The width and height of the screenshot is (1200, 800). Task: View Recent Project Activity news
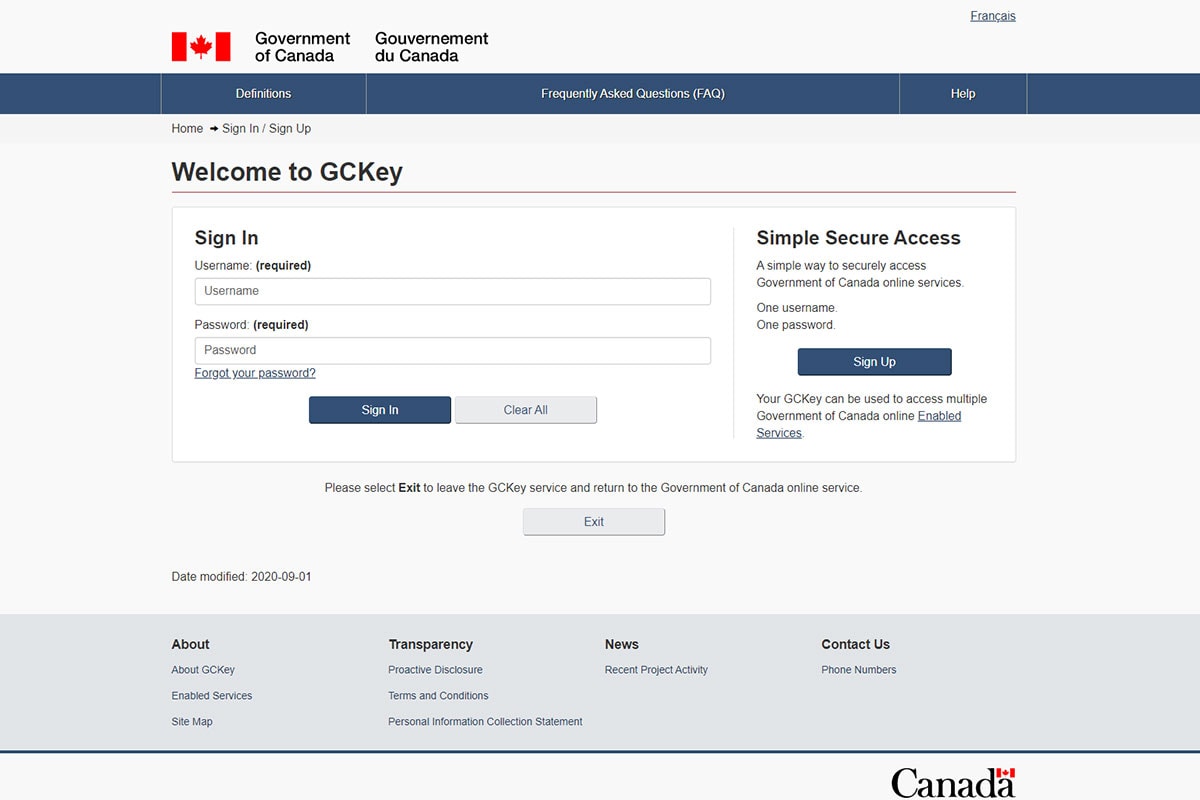pyautogui.click(x=656, y=669)
